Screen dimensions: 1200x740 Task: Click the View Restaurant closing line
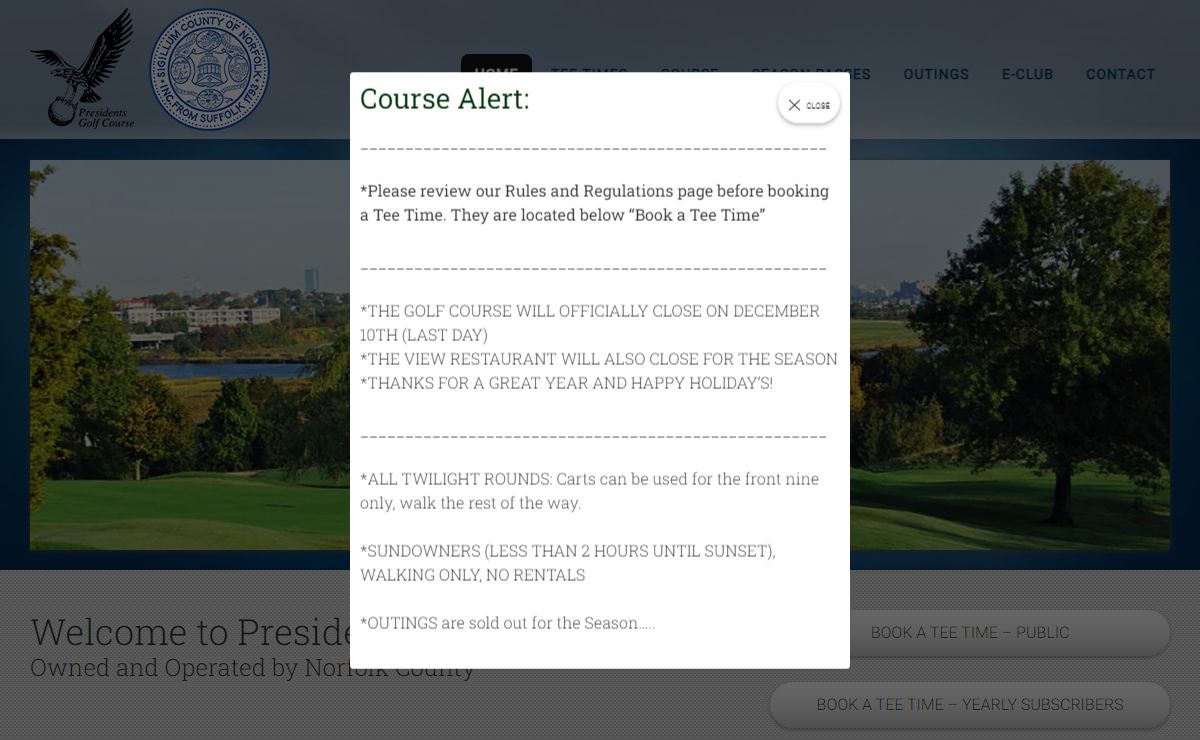click(598, 359)
